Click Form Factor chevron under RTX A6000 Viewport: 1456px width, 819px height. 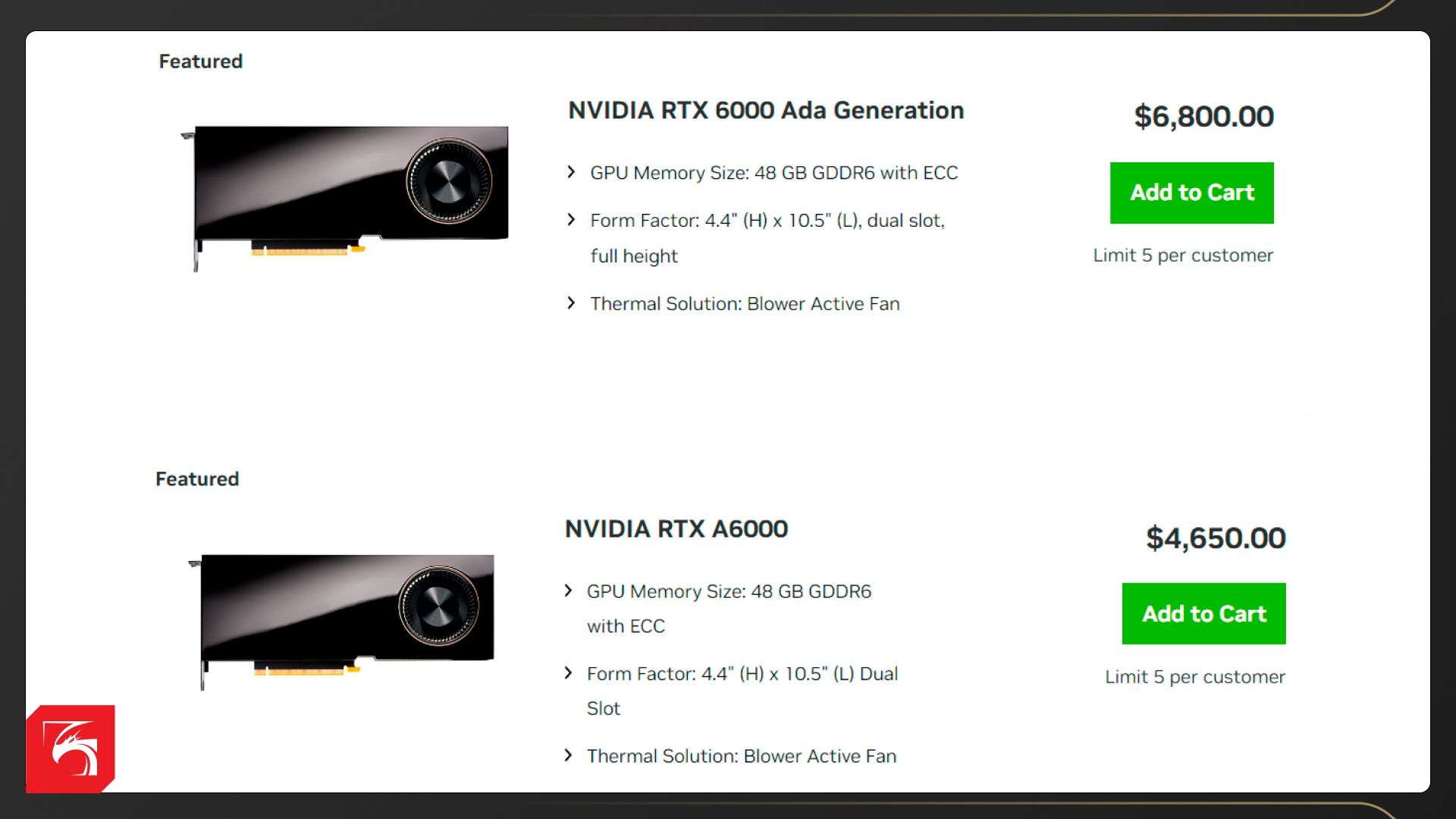click(x=568, y=673)
